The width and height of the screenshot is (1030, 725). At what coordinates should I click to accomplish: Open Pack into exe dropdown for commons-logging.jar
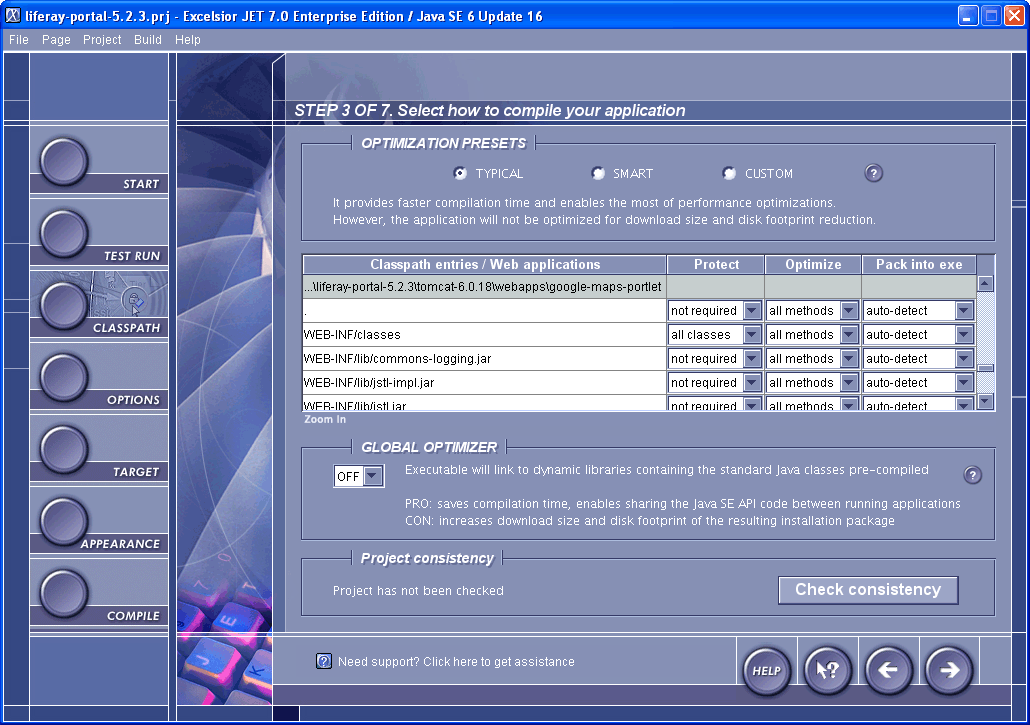(x=964, y=359)
